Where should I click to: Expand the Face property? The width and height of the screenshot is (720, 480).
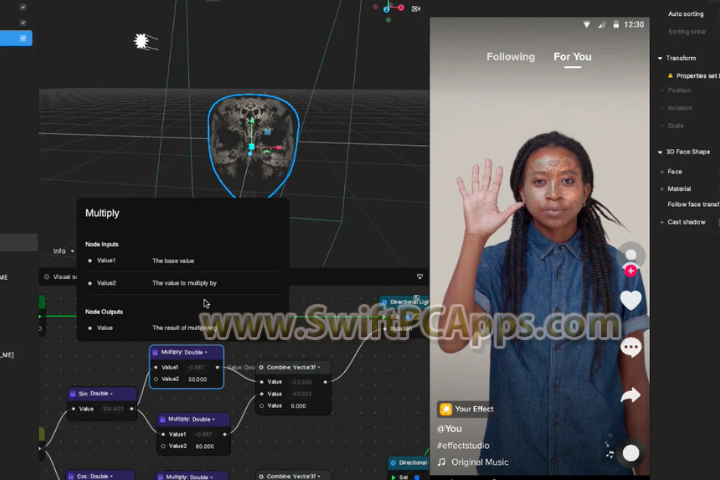tap(662, 172)
